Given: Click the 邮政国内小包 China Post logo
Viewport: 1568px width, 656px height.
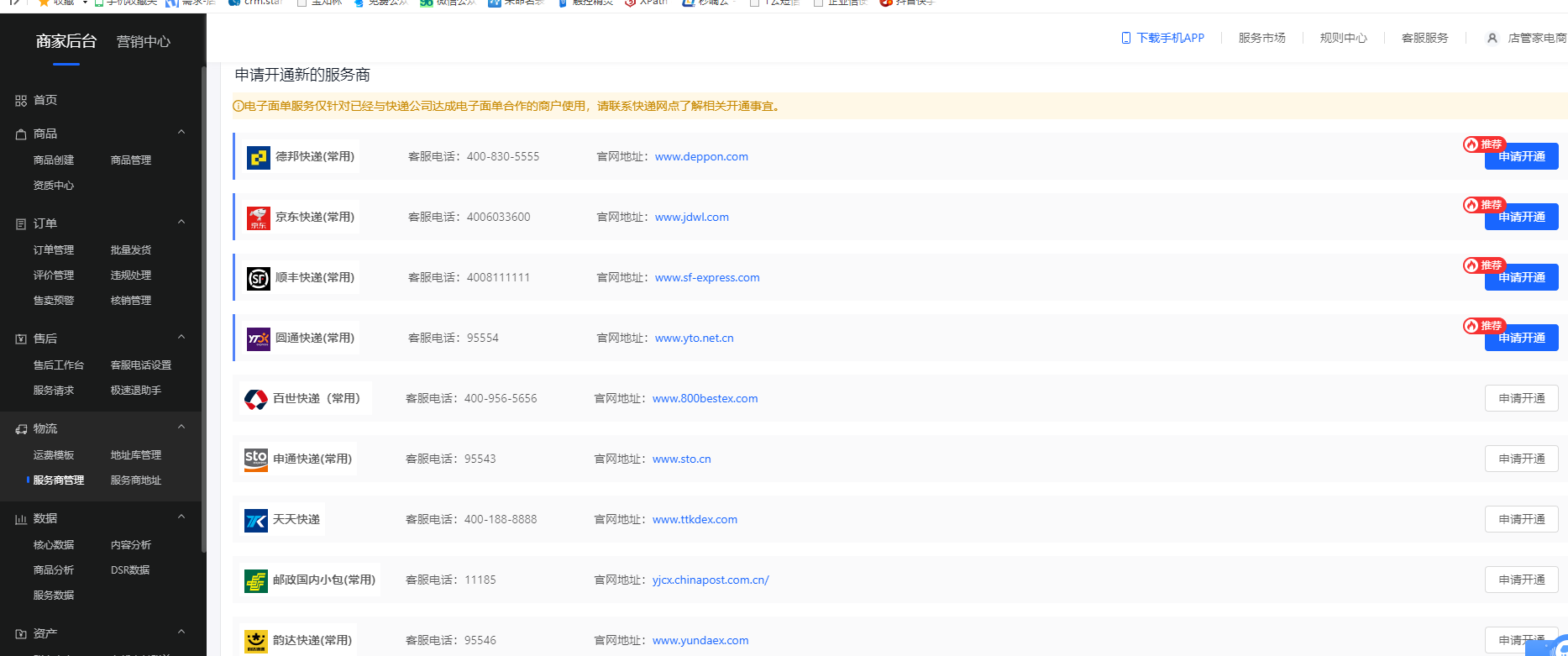Looking at the screenshot, I should (x=256, y=580).
